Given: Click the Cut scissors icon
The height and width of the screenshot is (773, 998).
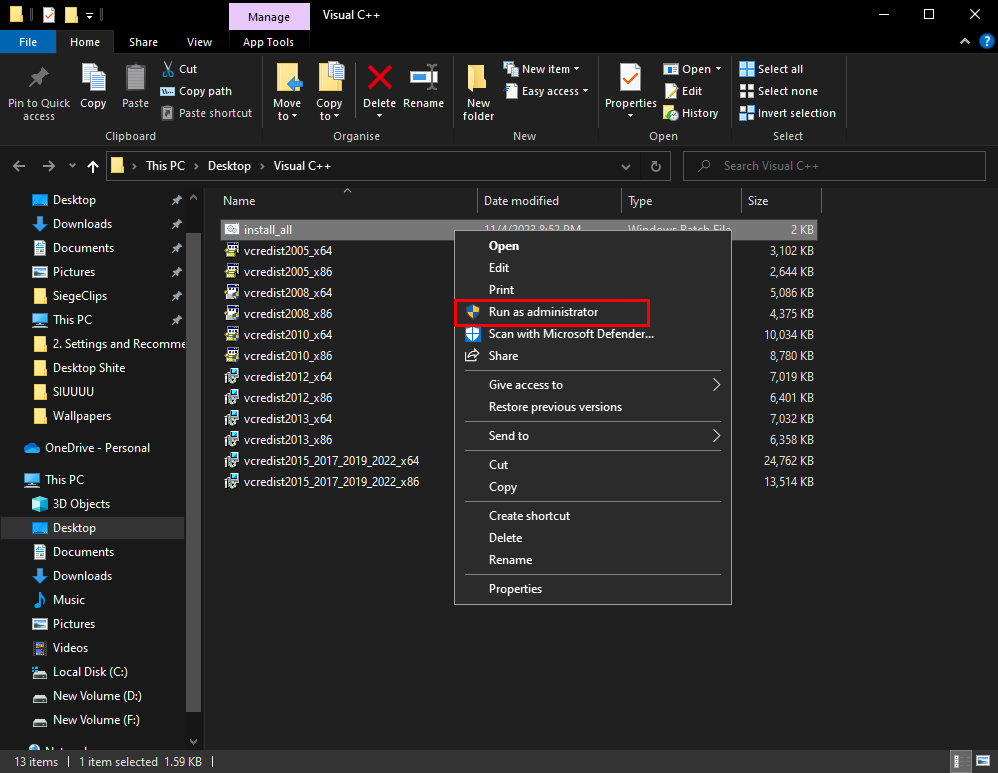Looking at the screenshot, I should pyautogui.click(x=168, y=69).
